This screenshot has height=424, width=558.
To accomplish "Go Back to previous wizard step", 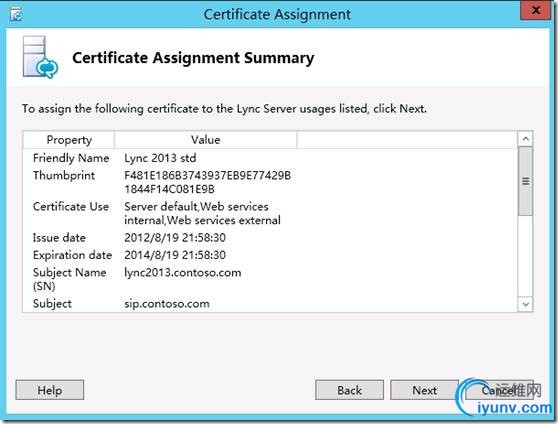I will [349, 390].
